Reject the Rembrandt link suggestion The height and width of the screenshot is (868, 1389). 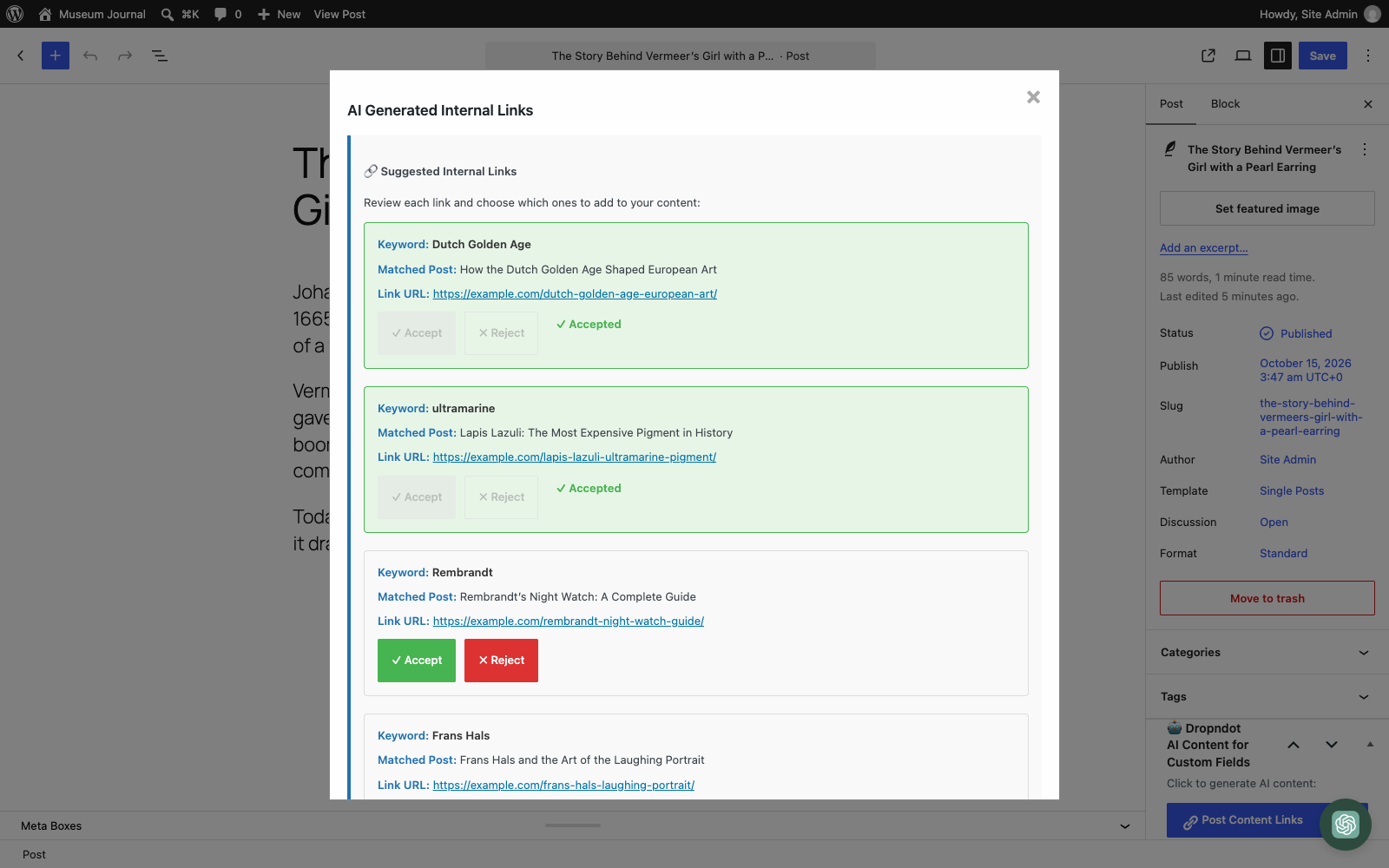(501, 661)
